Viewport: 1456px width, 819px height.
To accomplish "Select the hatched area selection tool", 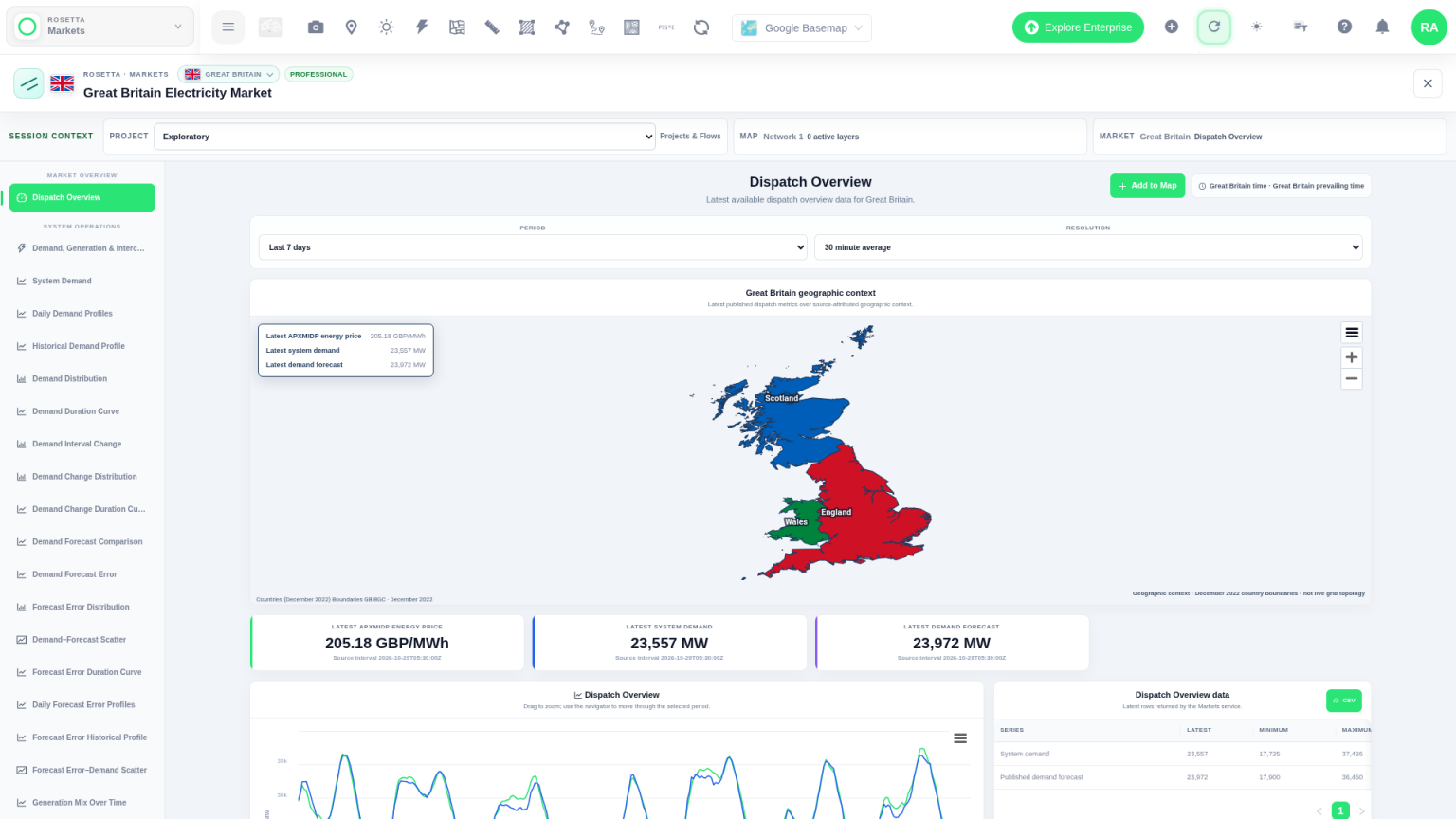I will coord(527,27).
